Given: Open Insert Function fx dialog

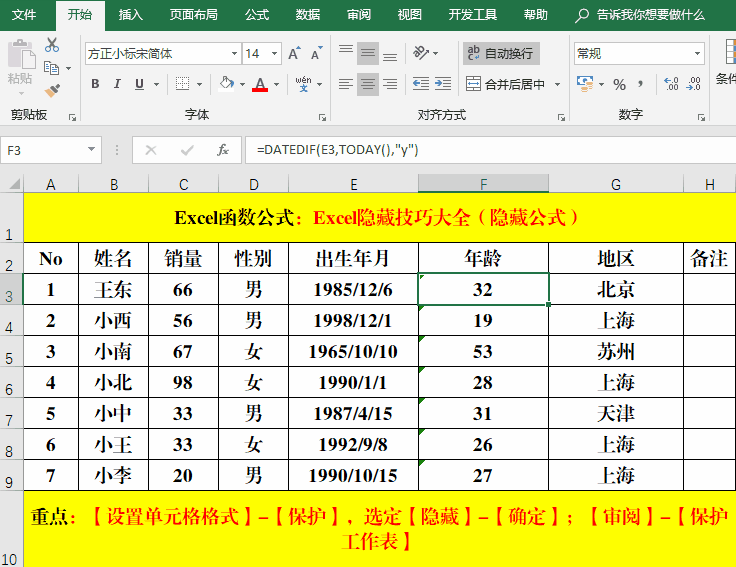Looking at the screenshot, I should click(222, 150).
